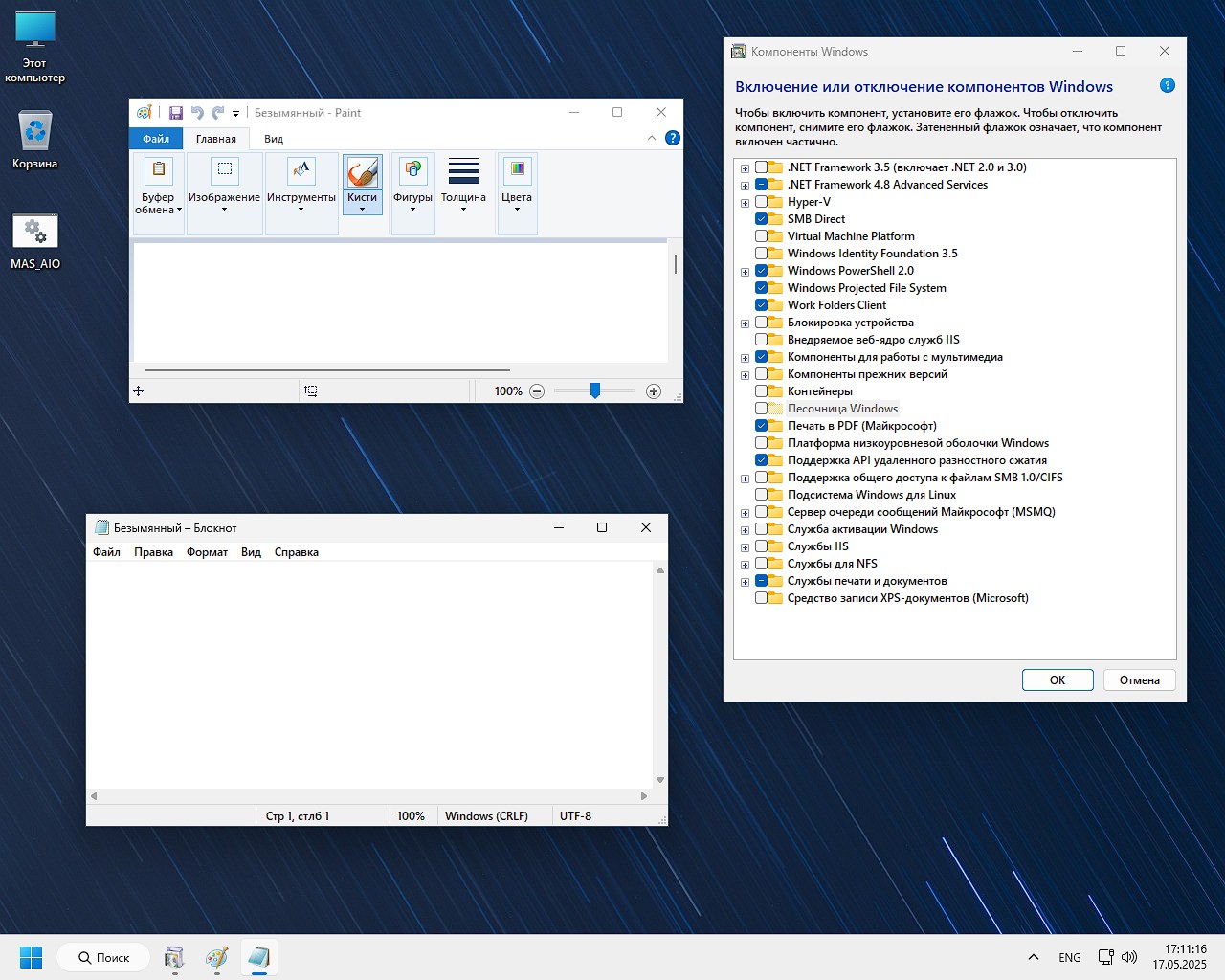This screenshot has height=980, width=1225.
Task: Click the zoom in plus icon in Paint
Action: 654,391
